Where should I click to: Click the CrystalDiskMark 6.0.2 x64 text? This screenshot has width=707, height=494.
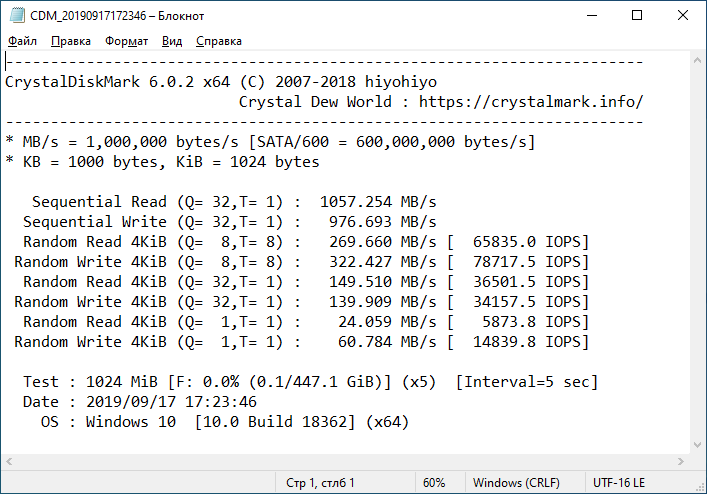click(x=117, y=82)
